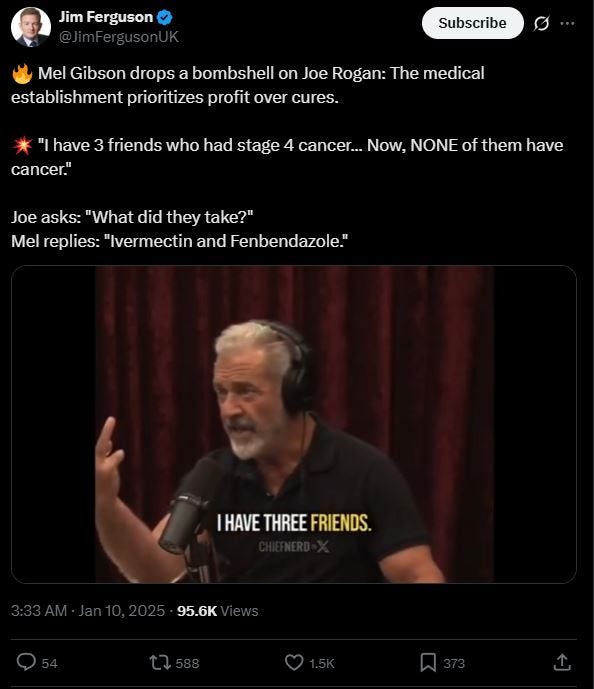Click the 588 reposts count
The image size is (594, 689).
click(x=187, y=663)
